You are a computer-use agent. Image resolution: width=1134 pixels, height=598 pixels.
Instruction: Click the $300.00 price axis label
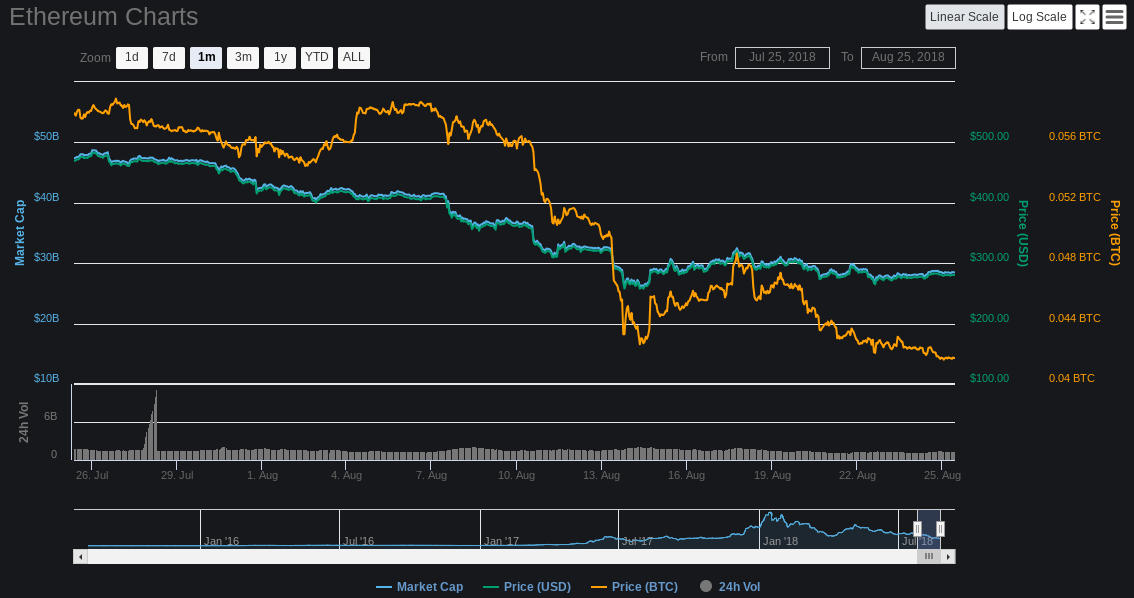point(989,257)
